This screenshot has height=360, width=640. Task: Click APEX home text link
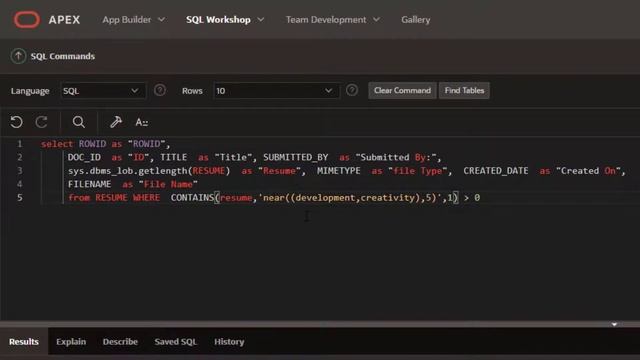(x=64, y=20)
